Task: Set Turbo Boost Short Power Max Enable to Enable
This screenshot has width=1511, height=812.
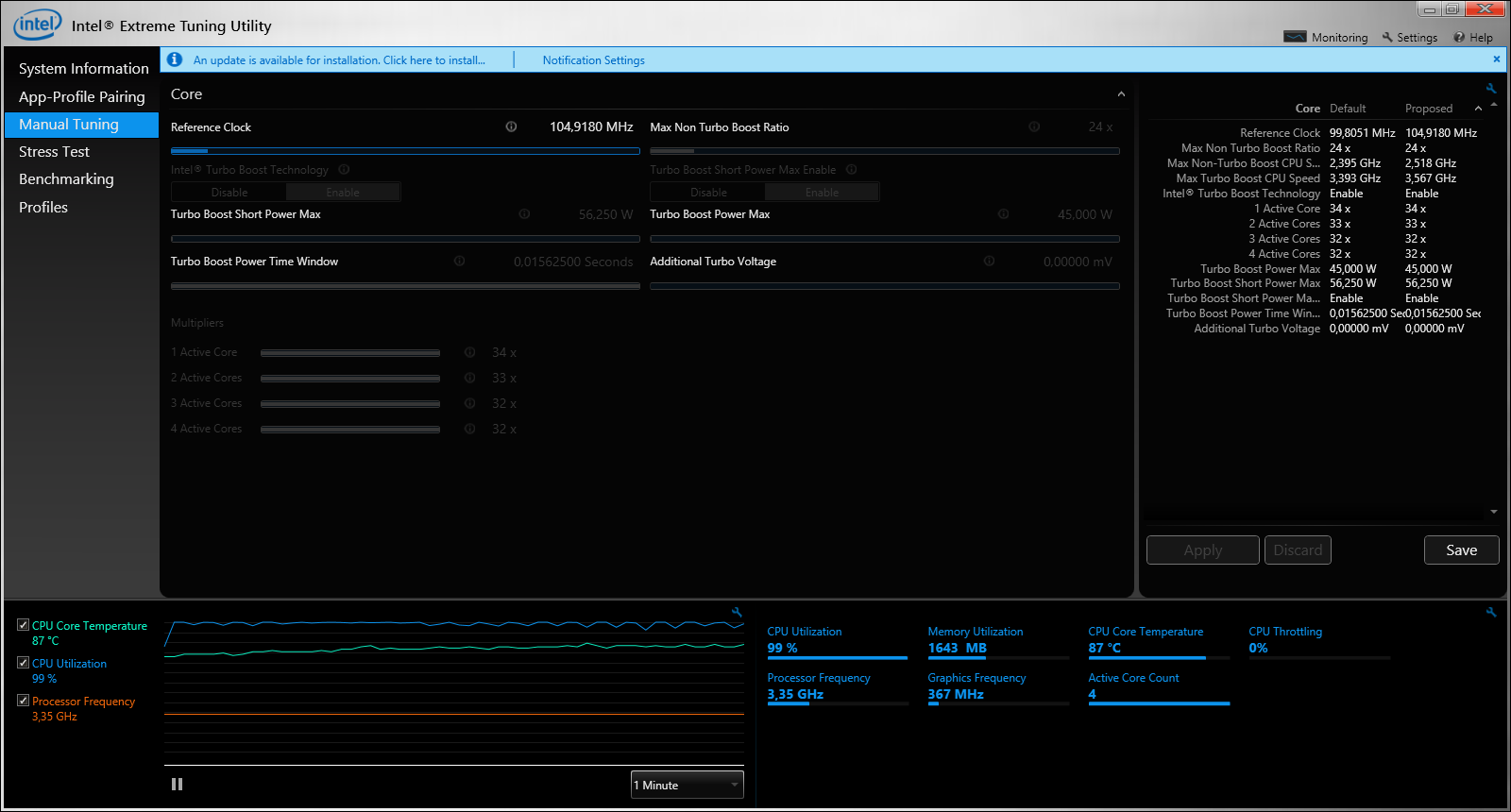Action: click(822, 193)
